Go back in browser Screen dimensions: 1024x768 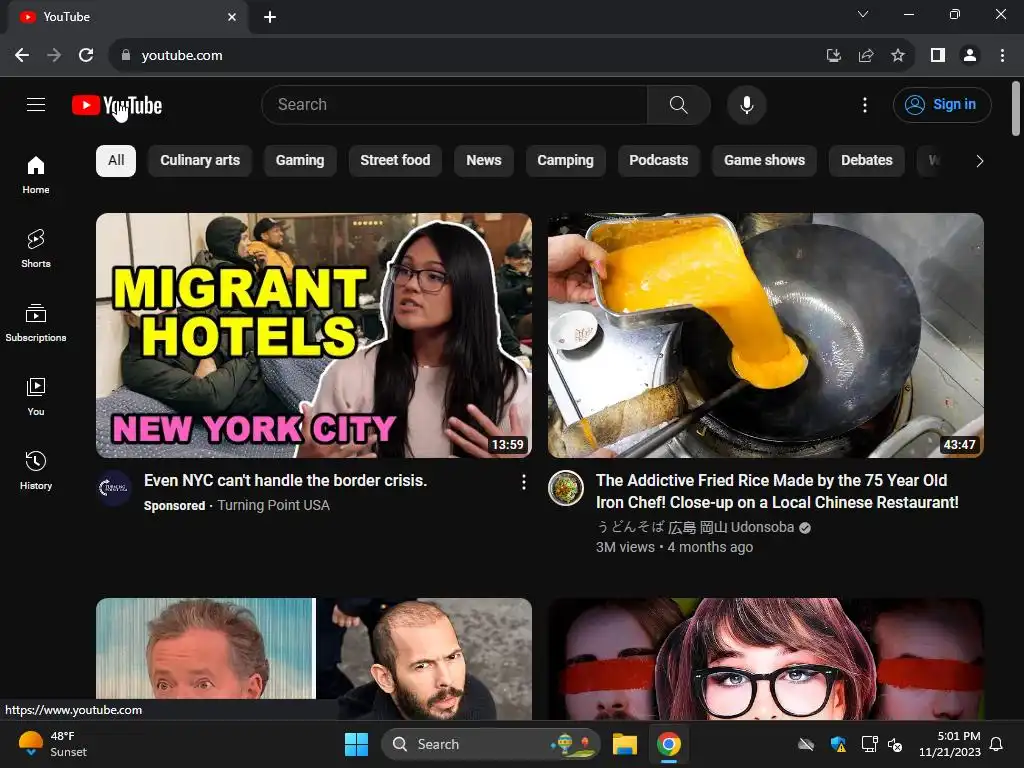(22, 56)
